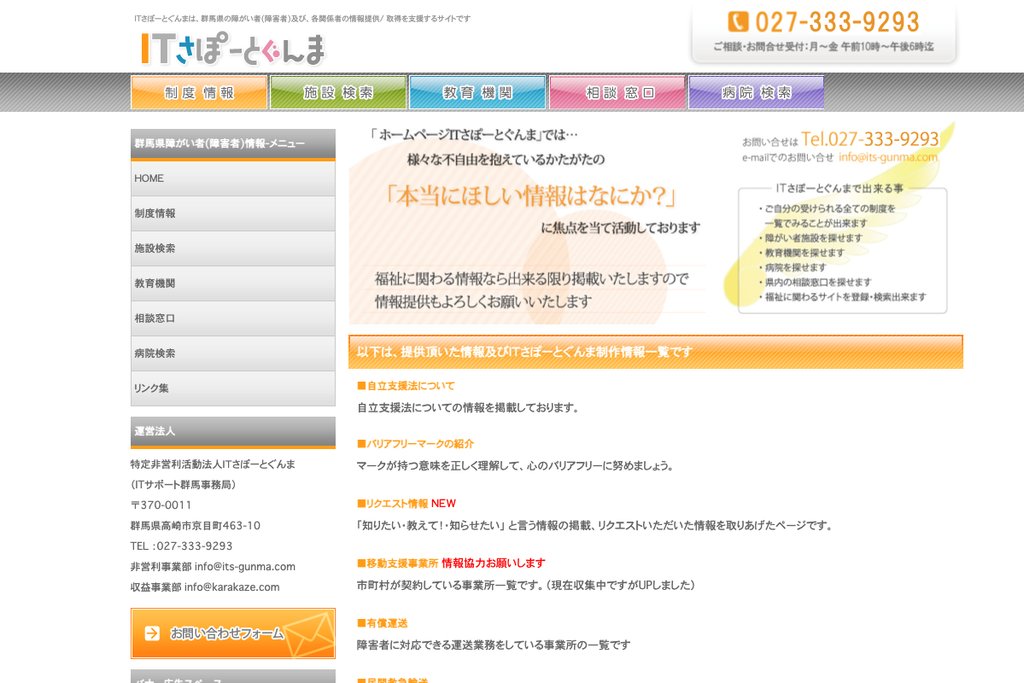Viewport: 1024px width, 683px height.
Task: Open the 施設検索 green navigation tab
Action: 338,93
